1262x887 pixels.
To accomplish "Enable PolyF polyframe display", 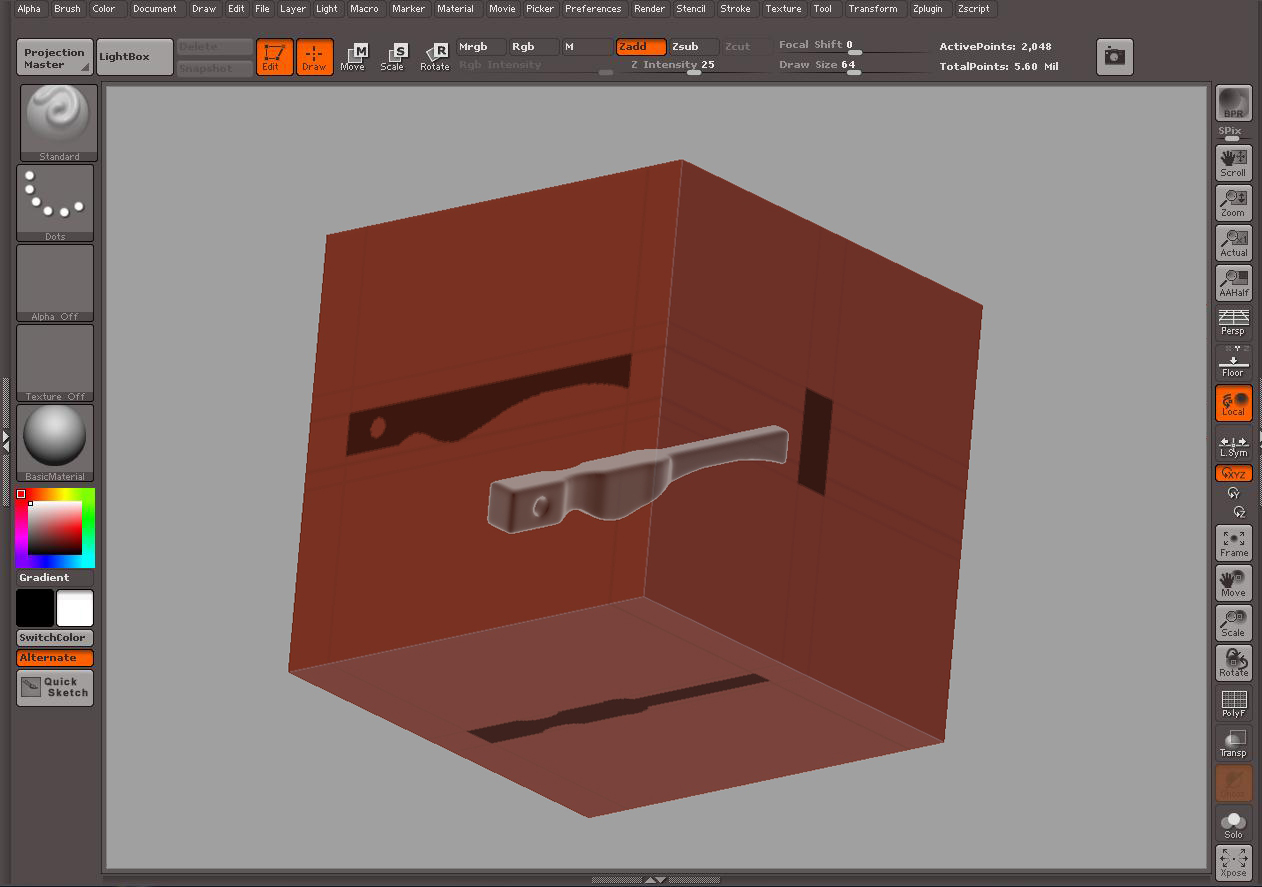I will (x=1233, y=703).
